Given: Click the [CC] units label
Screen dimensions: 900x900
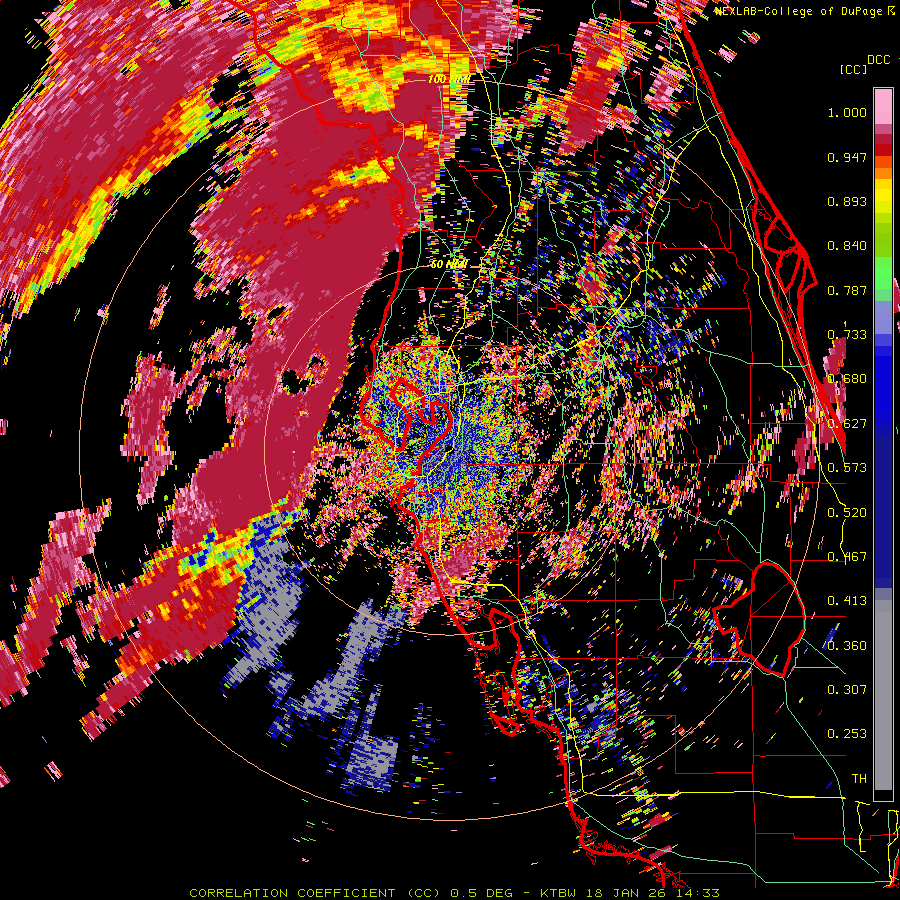Looking at the screenshot, I should (x=853, y=69).
